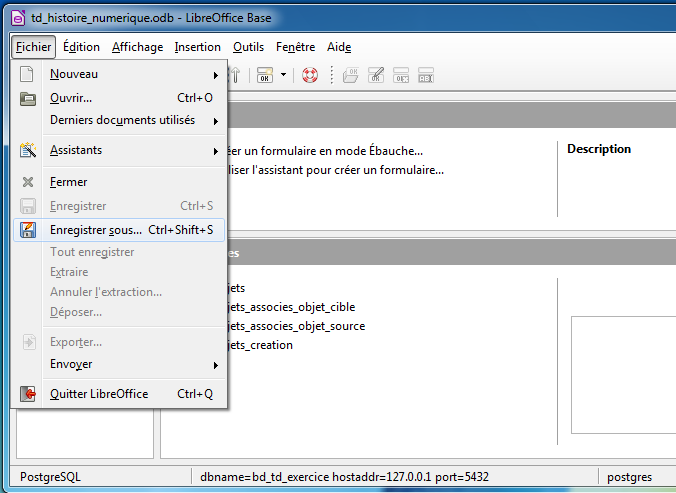Screen dimensions: 676x493
Task: Choose Fermer menu entry
Action: pos(119,182)
